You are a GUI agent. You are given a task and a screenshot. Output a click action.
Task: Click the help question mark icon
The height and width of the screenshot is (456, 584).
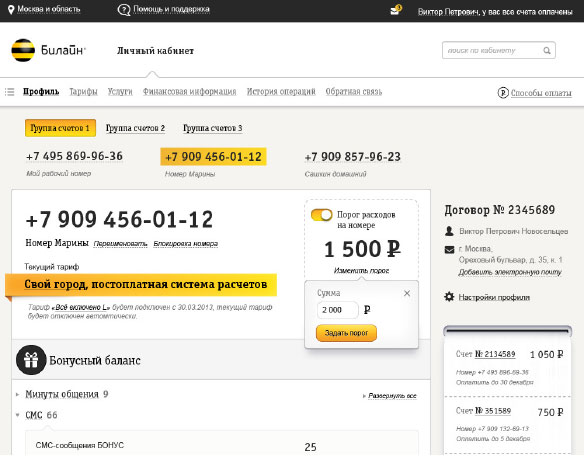[x=124, y=10]
